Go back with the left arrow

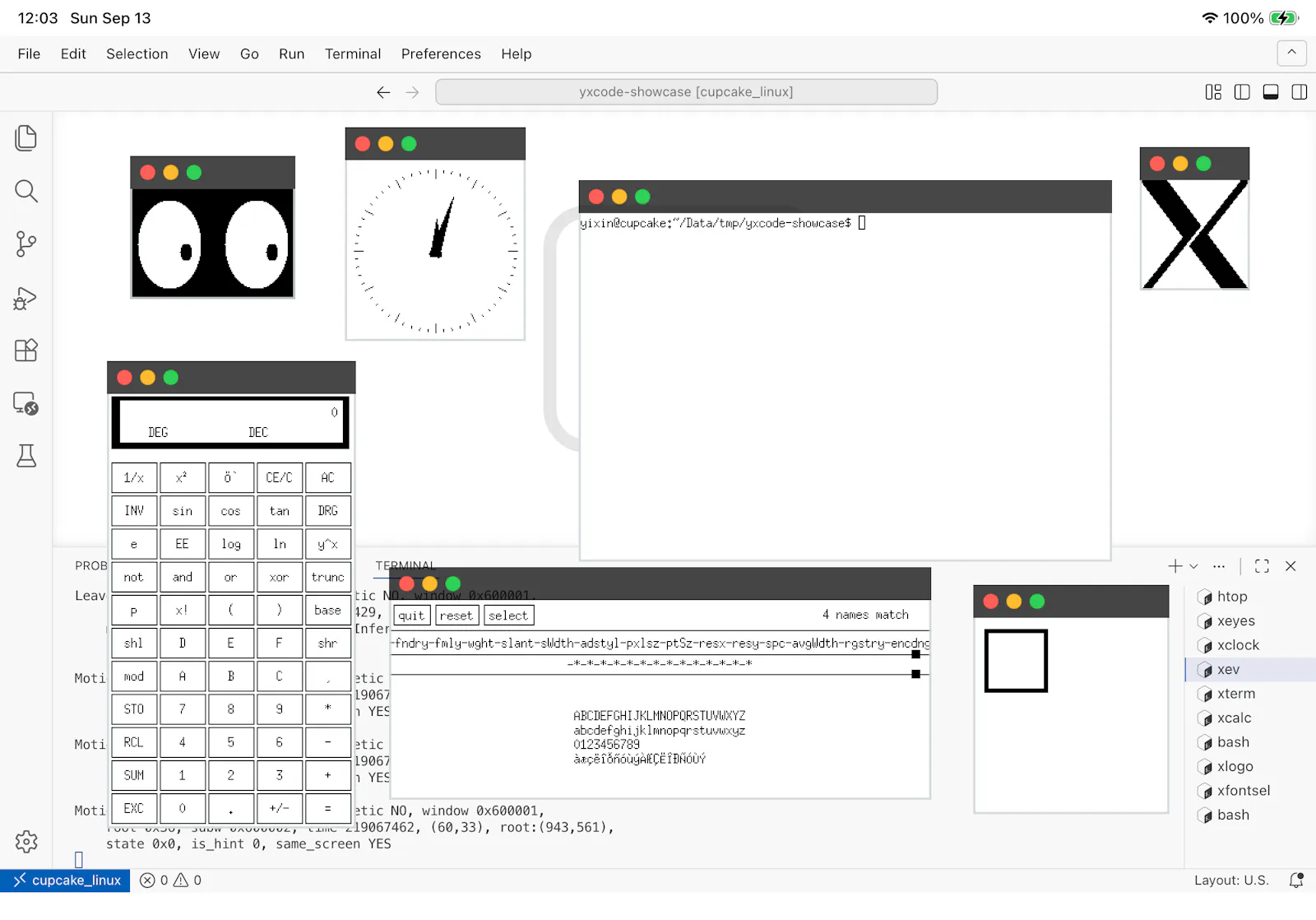point(383,92)
